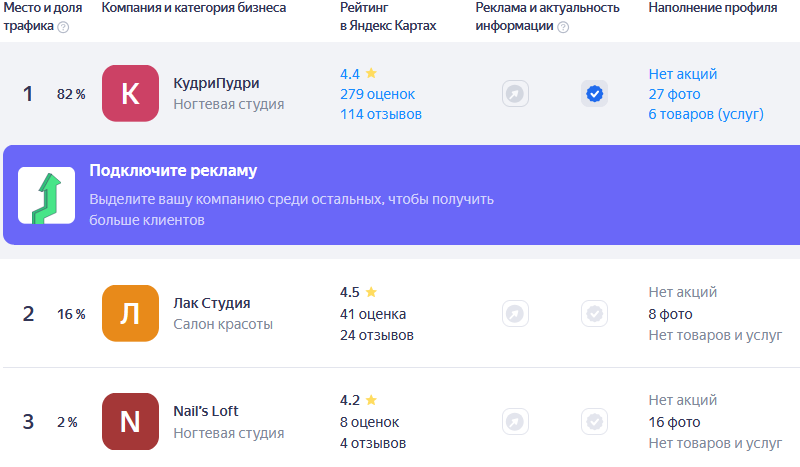Screen dimensions: 800x467
Task: Open help icon beside traffic share header
Action: tap(63, 27)
